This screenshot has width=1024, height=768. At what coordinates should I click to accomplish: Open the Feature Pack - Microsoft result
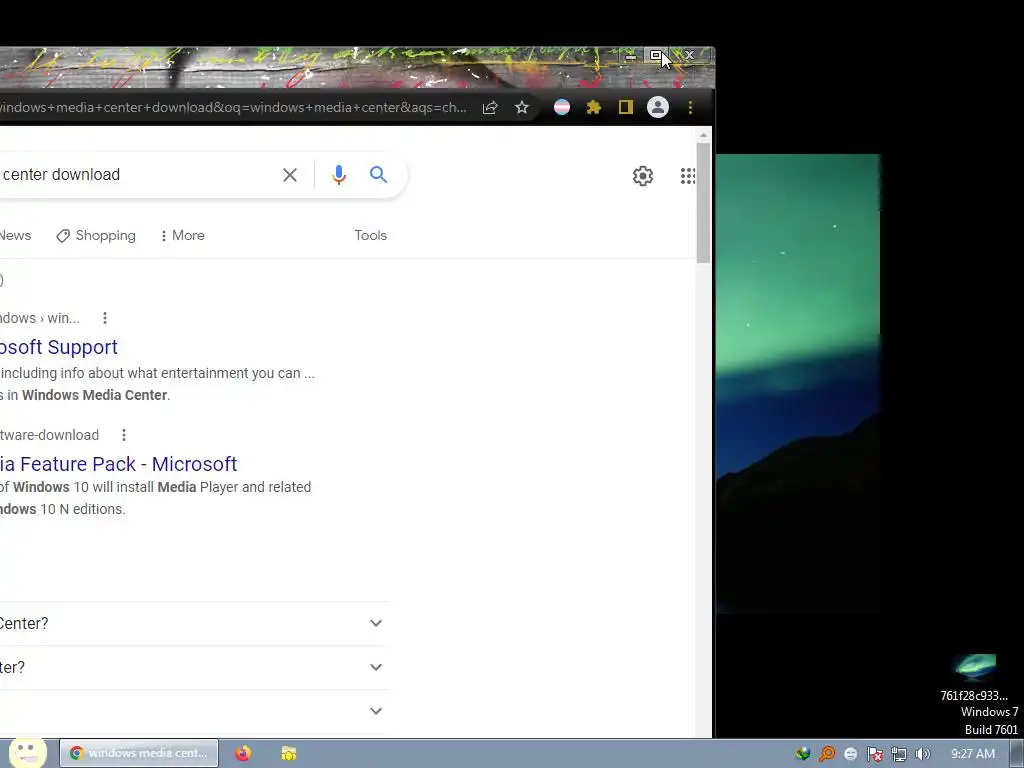[x=118, y=464]
